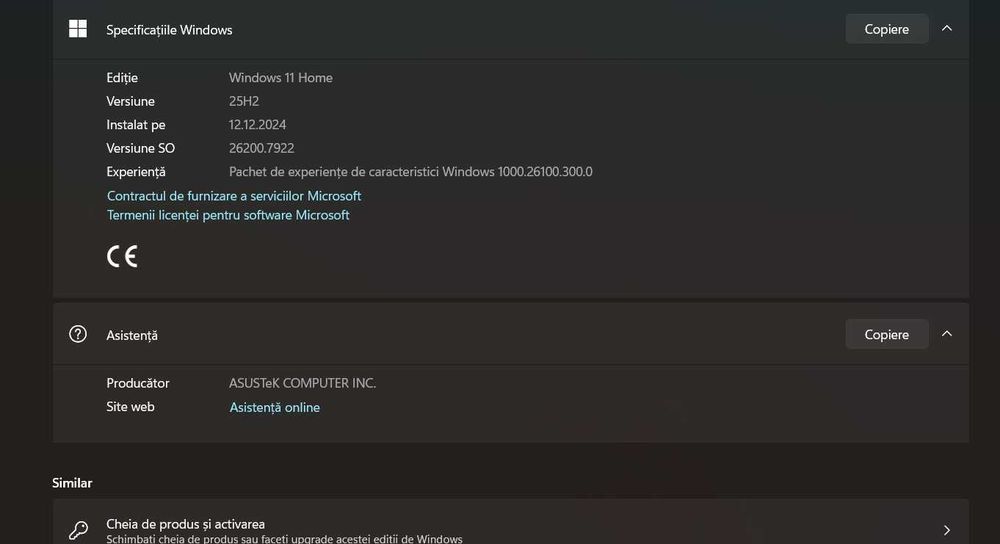Open Termenii licenței pentru software Microsoft link
Screen dimensions: 1000x544
pyautogui.click(x=228, y=215)
